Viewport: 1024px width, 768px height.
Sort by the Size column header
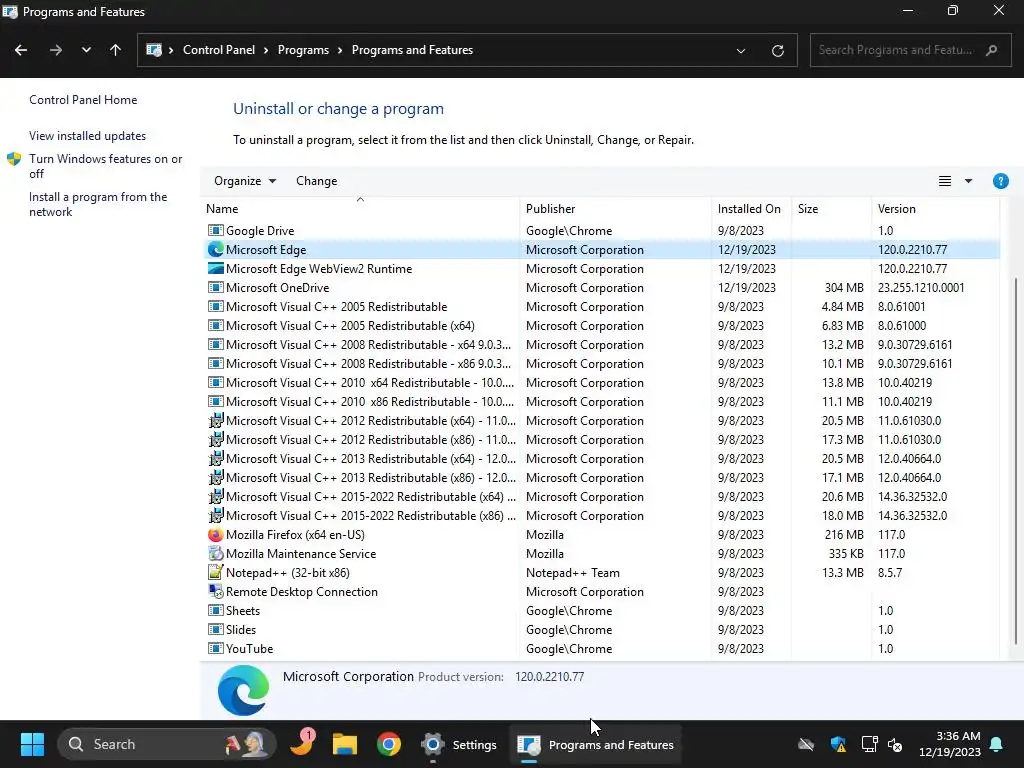(831, 209)
